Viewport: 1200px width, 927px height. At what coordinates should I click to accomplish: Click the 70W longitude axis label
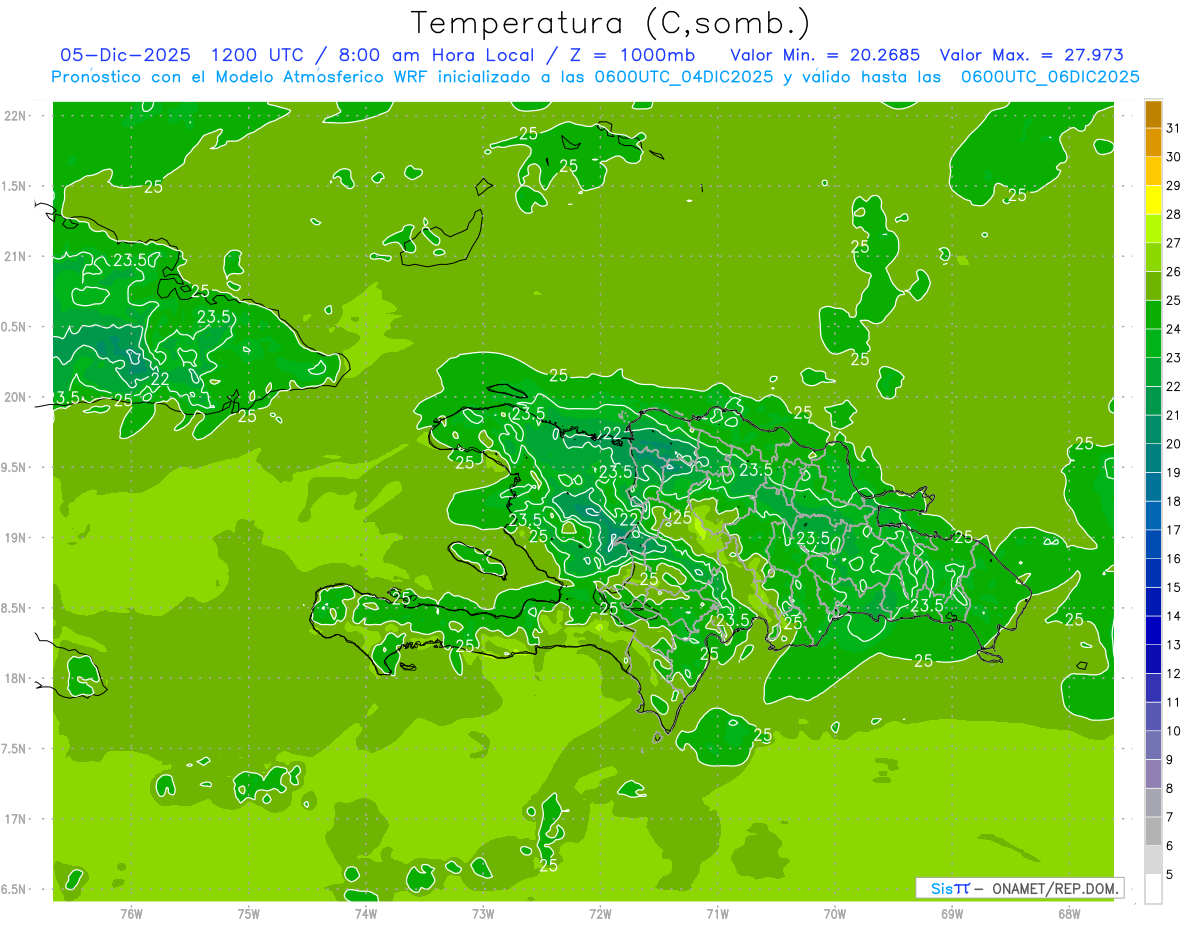coord(835,914)
